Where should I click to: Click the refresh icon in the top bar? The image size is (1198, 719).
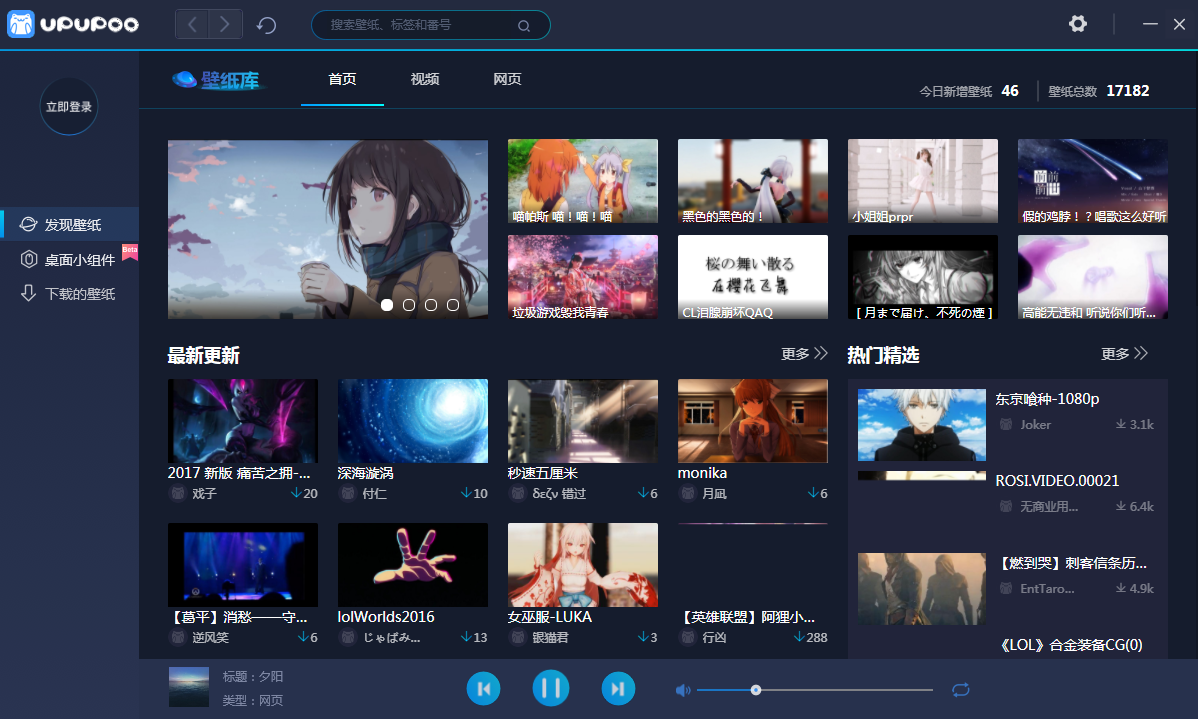click(x=266, y=25)
